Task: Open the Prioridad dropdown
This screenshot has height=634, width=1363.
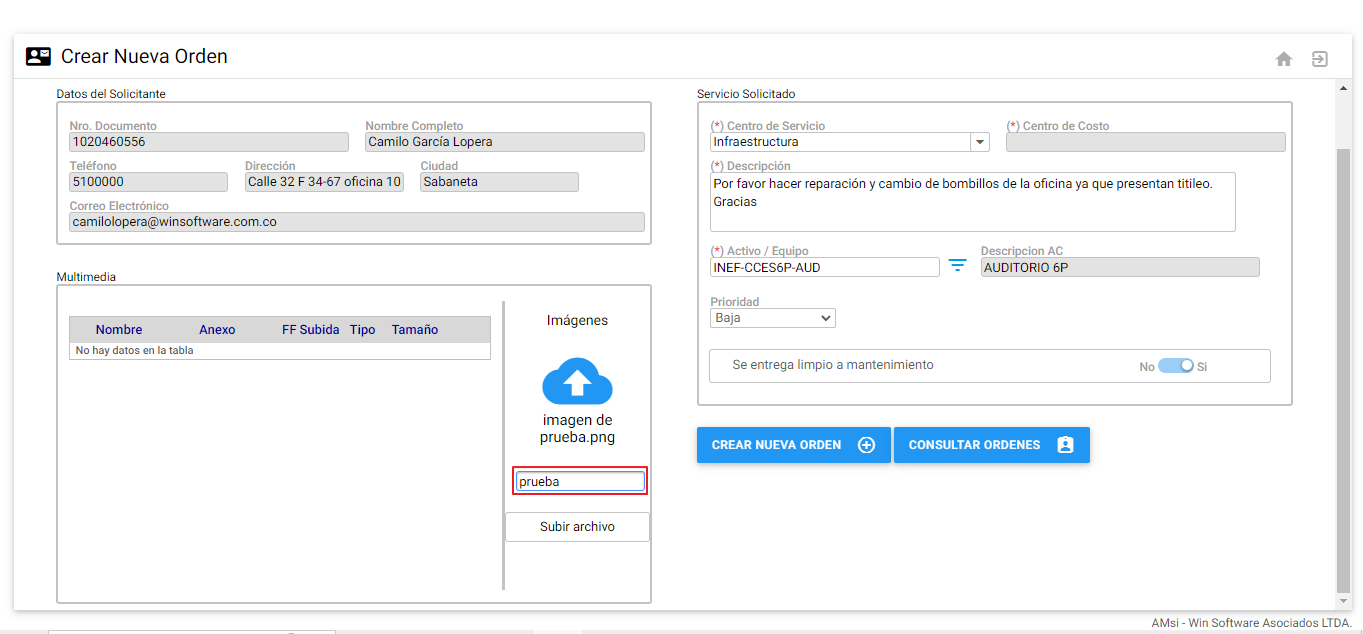Action: coord(772,318)
